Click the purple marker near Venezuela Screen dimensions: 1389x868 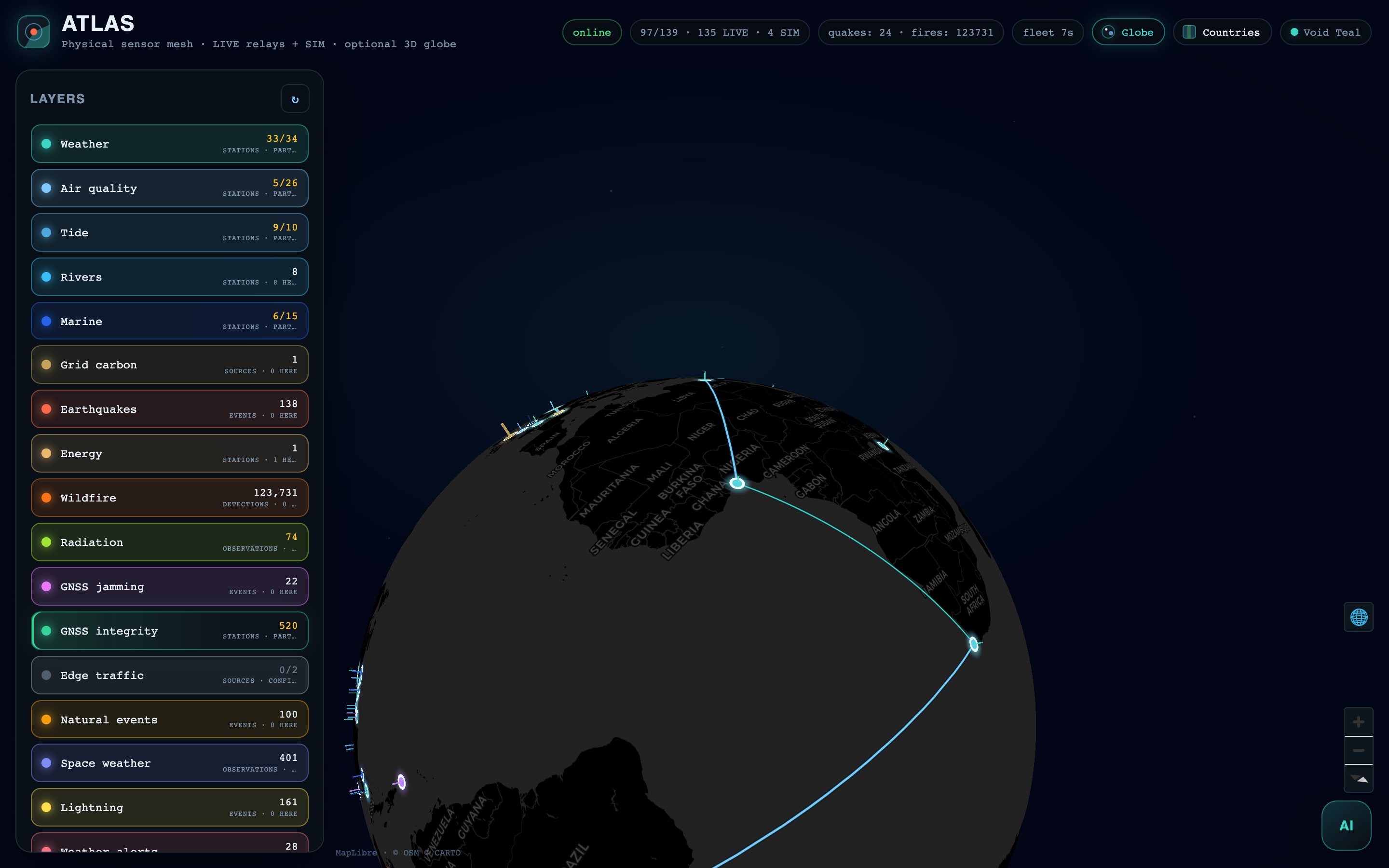coord(402,782)
